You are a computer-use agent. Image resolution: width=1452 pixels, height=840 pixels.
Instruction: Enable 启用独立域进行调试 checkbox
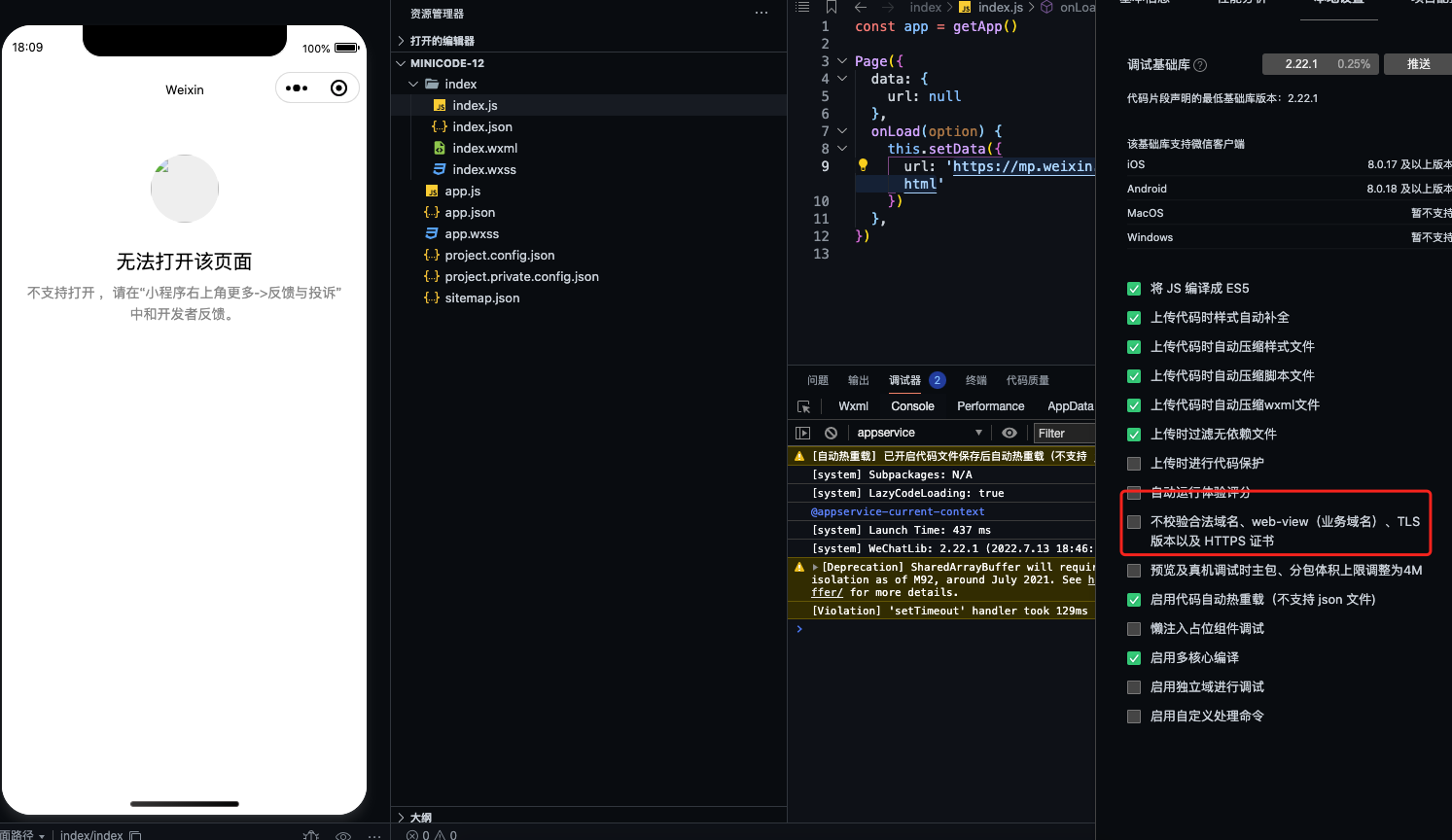coord(1134,687)
